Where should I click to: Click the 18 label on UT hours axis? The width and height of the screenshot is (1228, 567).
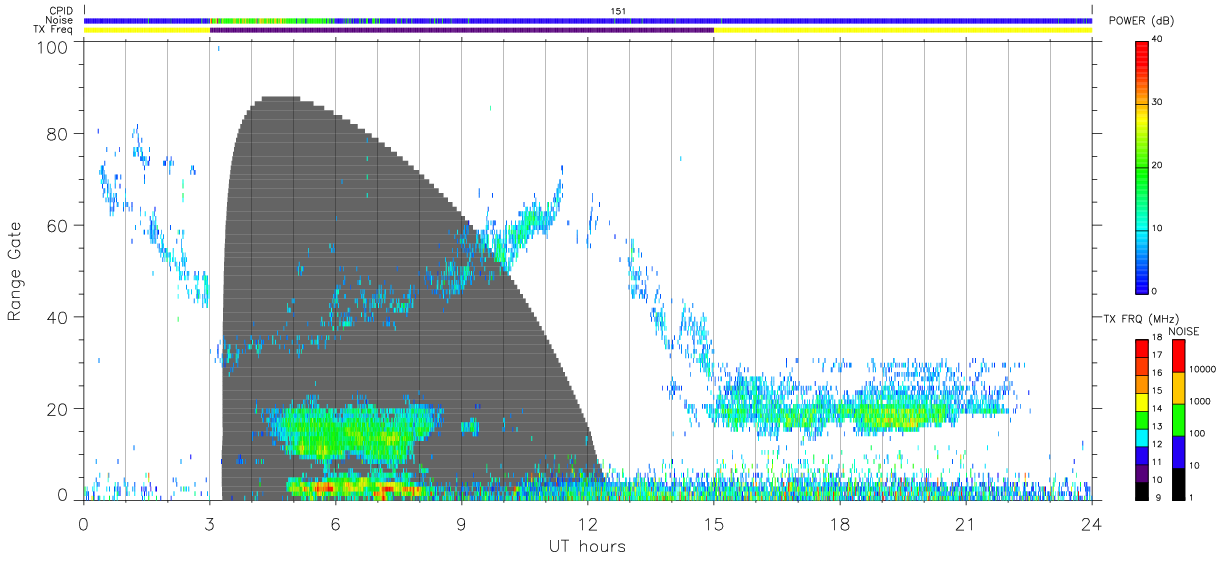click(x=840, y=524)
